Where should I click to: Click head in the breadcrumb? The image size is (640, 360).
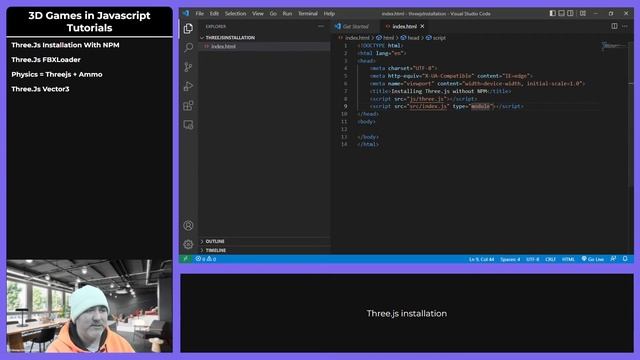click(413, 38)
